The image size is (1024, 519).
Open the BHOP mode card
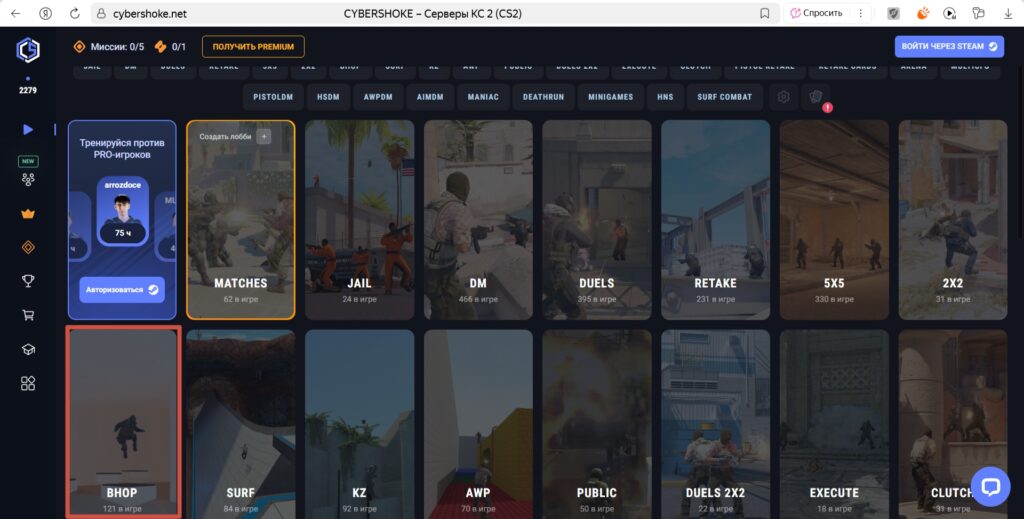click(122, 423)
